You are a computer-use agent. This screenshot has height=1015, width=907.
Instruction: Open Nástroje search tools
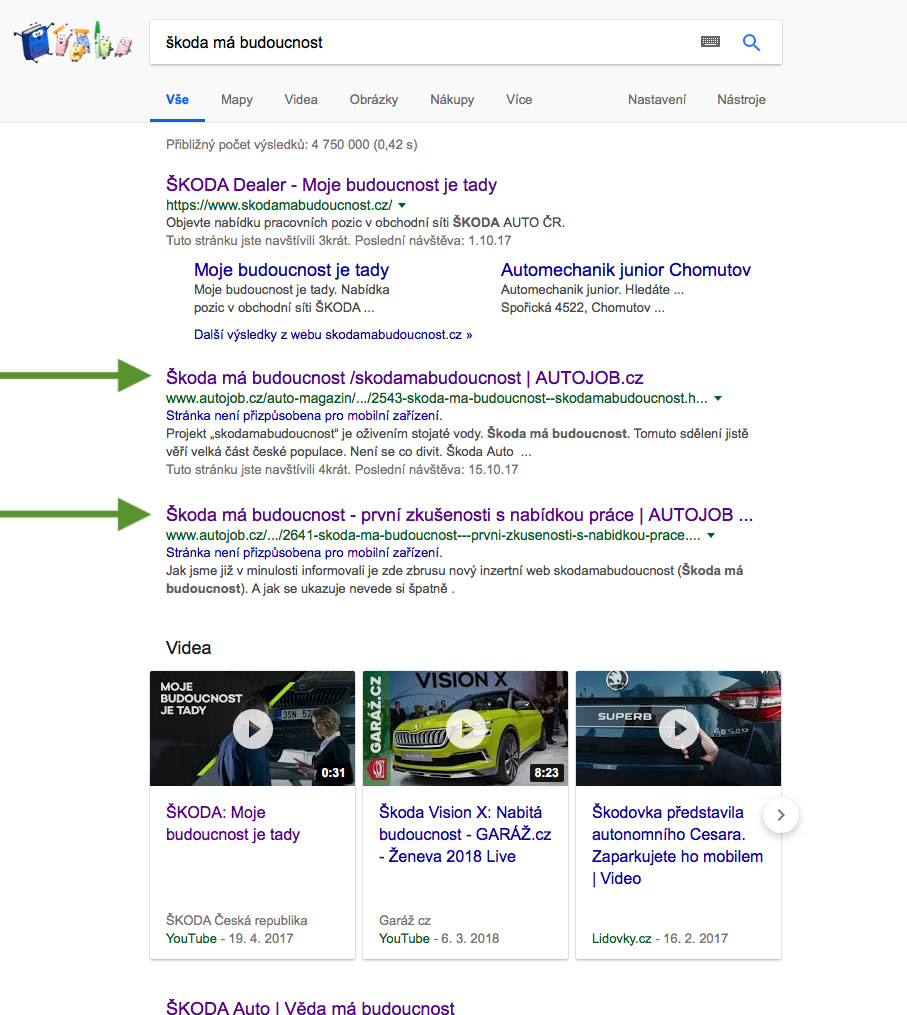[741, 100]
